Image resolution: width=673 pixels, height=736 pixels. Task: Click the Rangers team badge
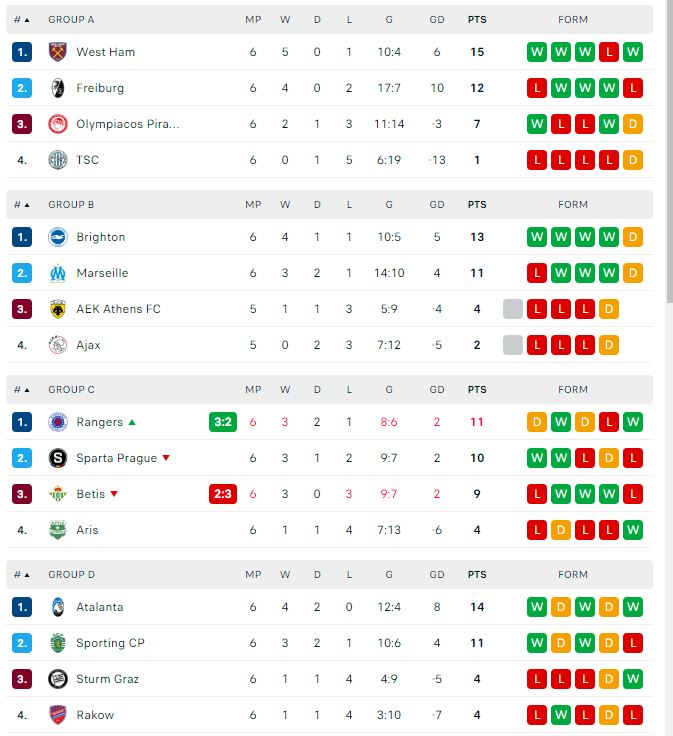(57, 422)
